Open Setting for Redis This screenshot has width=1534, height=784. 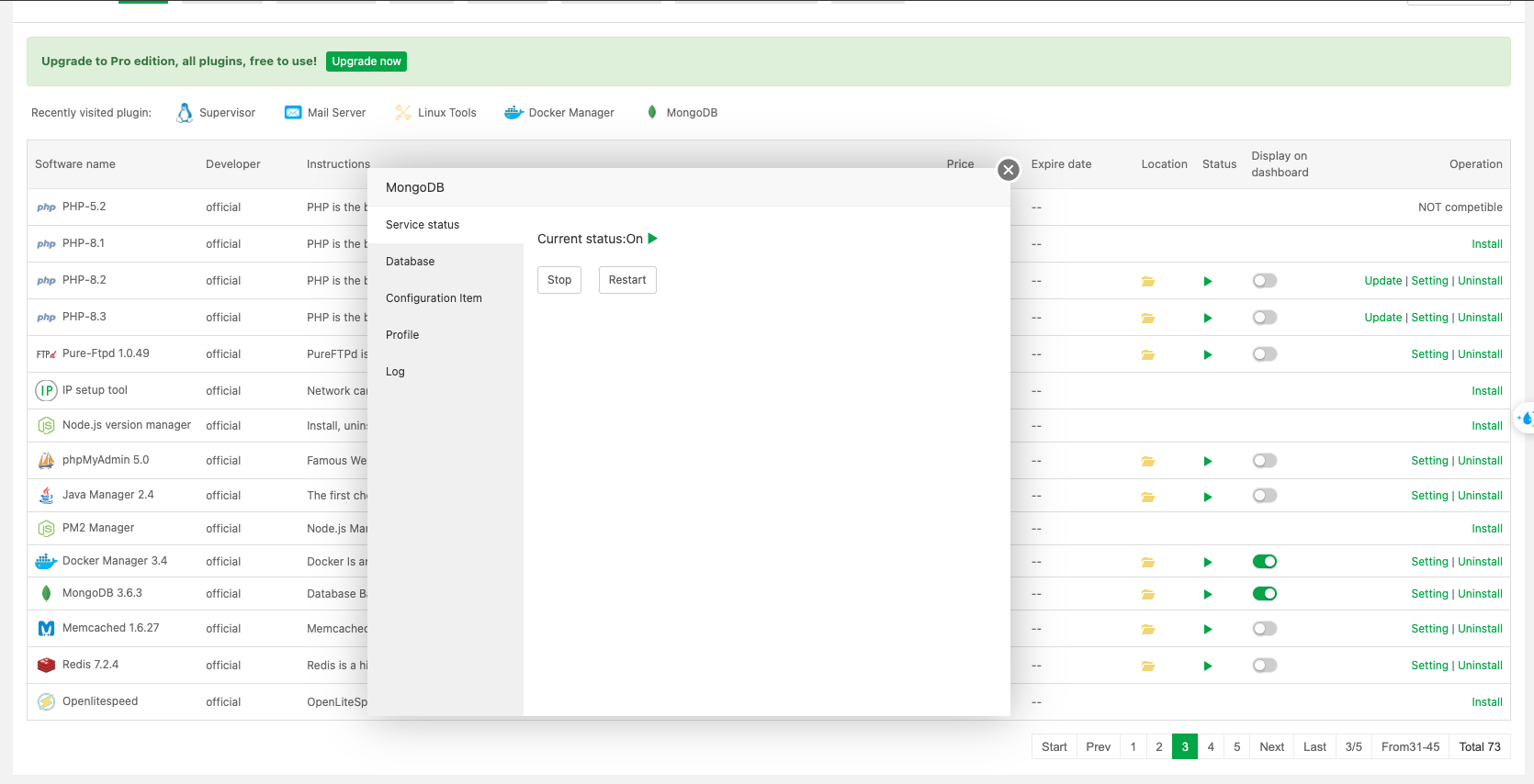pyautogui.click(x=1429, y=666)
